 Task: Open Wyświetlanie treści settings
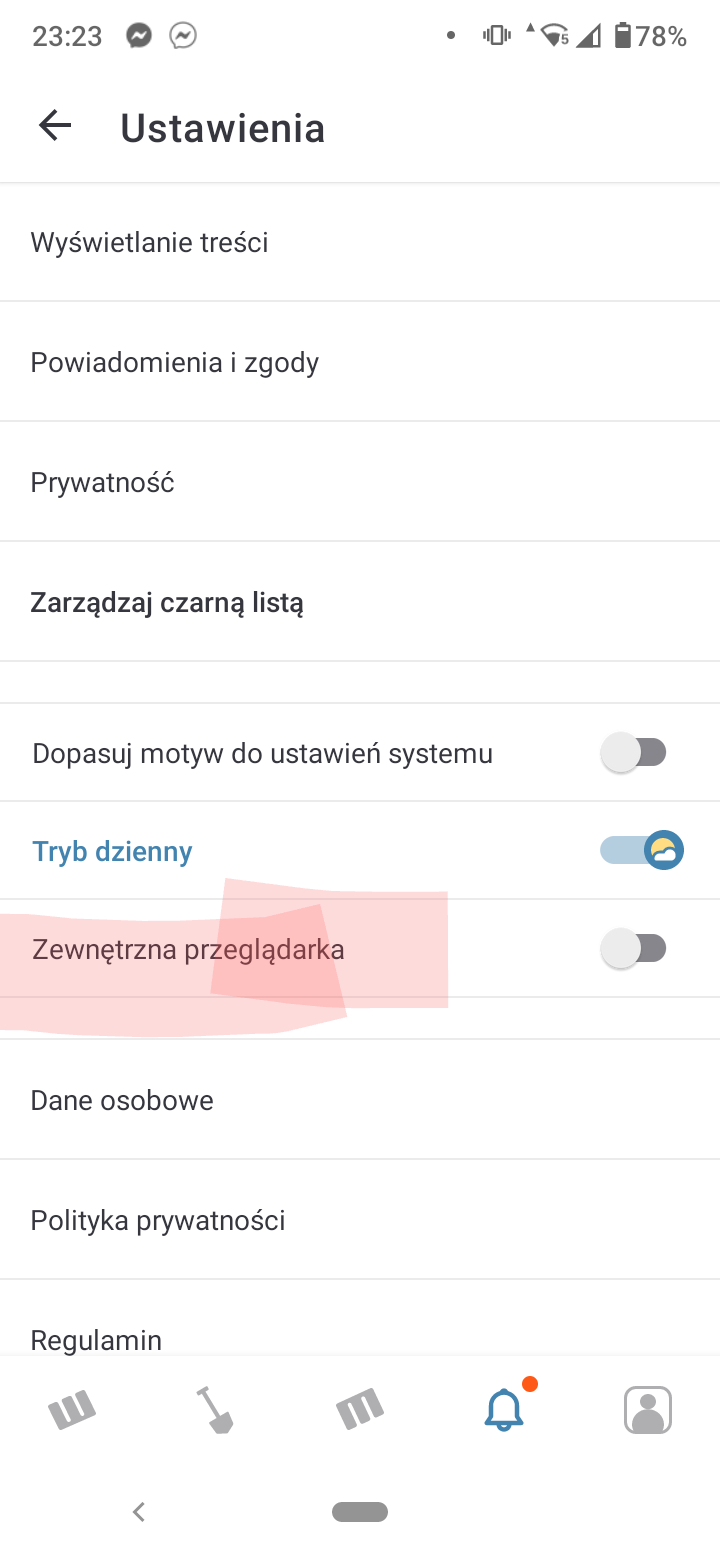150,243
